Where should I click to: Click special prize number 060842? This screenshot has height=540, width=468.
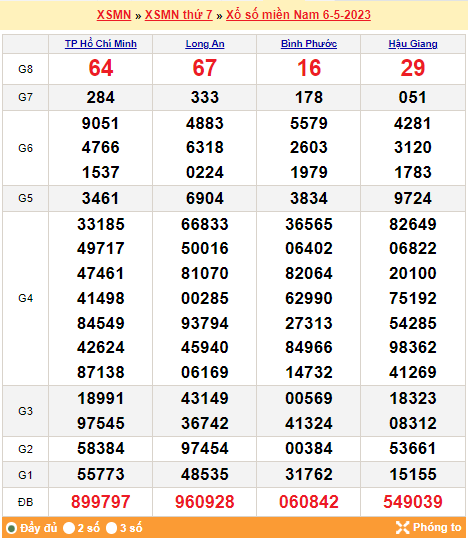[x=309, y=502]
